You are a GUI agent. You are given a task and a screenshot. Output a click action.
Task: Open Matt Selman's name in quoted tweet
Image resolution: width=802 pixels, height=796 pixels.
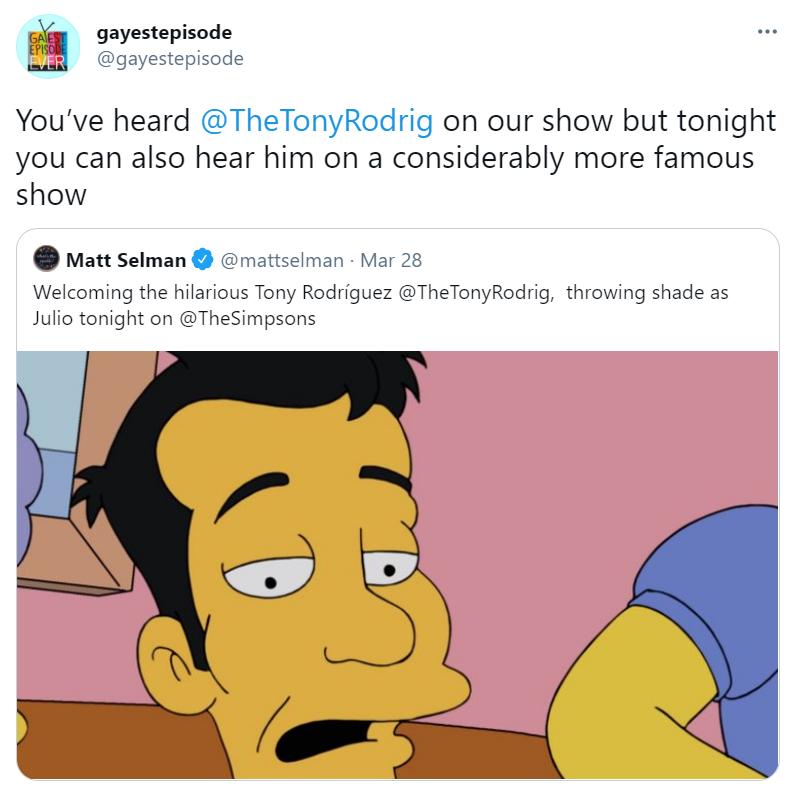126,260
